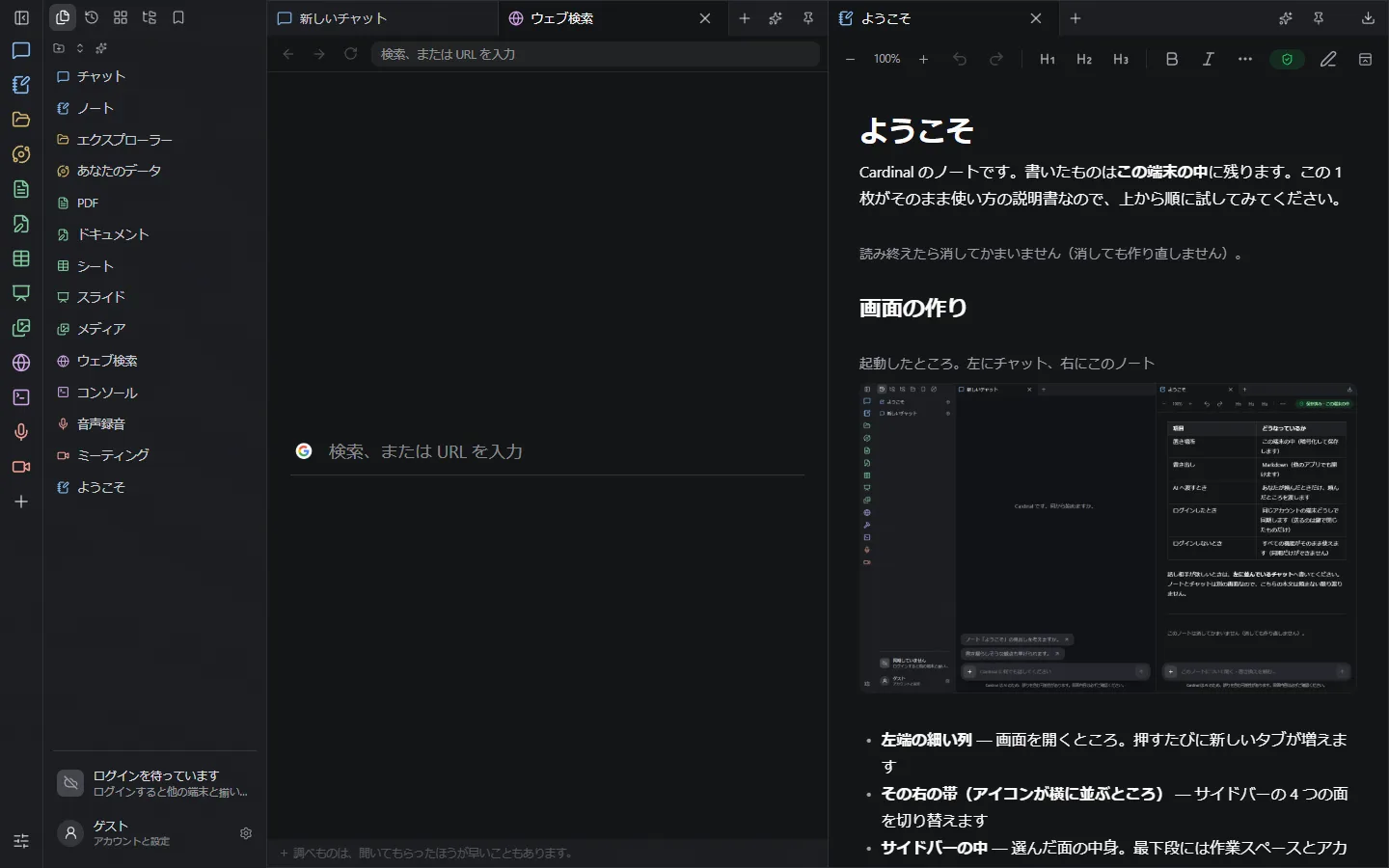
Task: Open the media icon in the left rail
Action: click(x=21, y=328)
